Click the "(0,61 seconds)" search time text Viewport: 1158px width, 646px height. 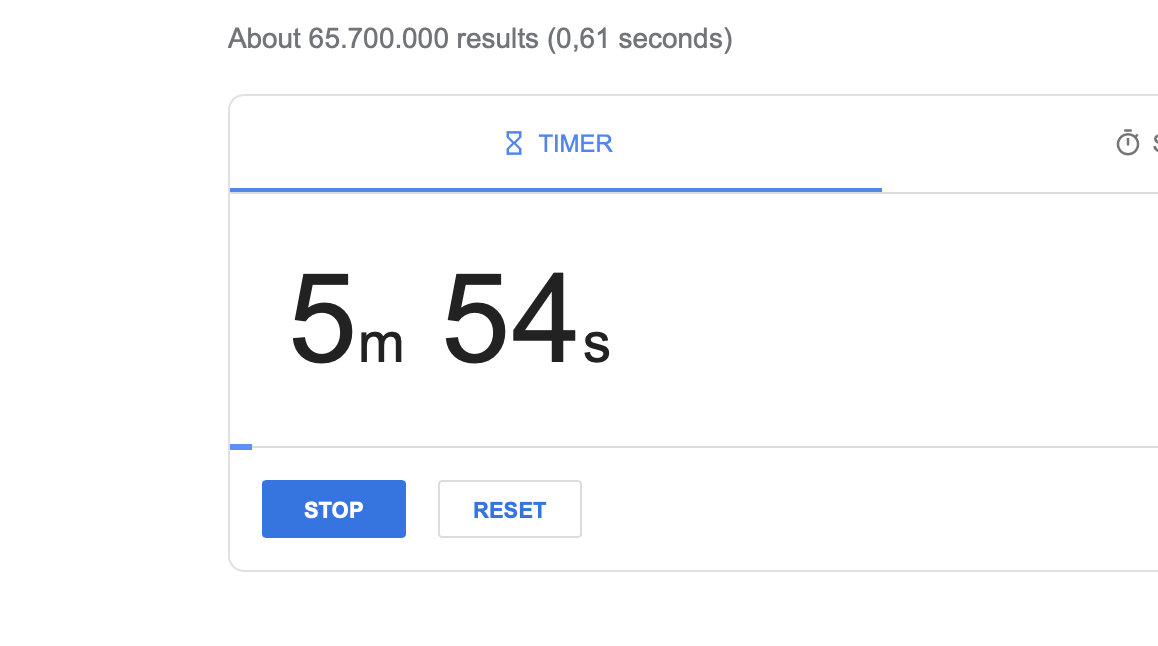640,39
